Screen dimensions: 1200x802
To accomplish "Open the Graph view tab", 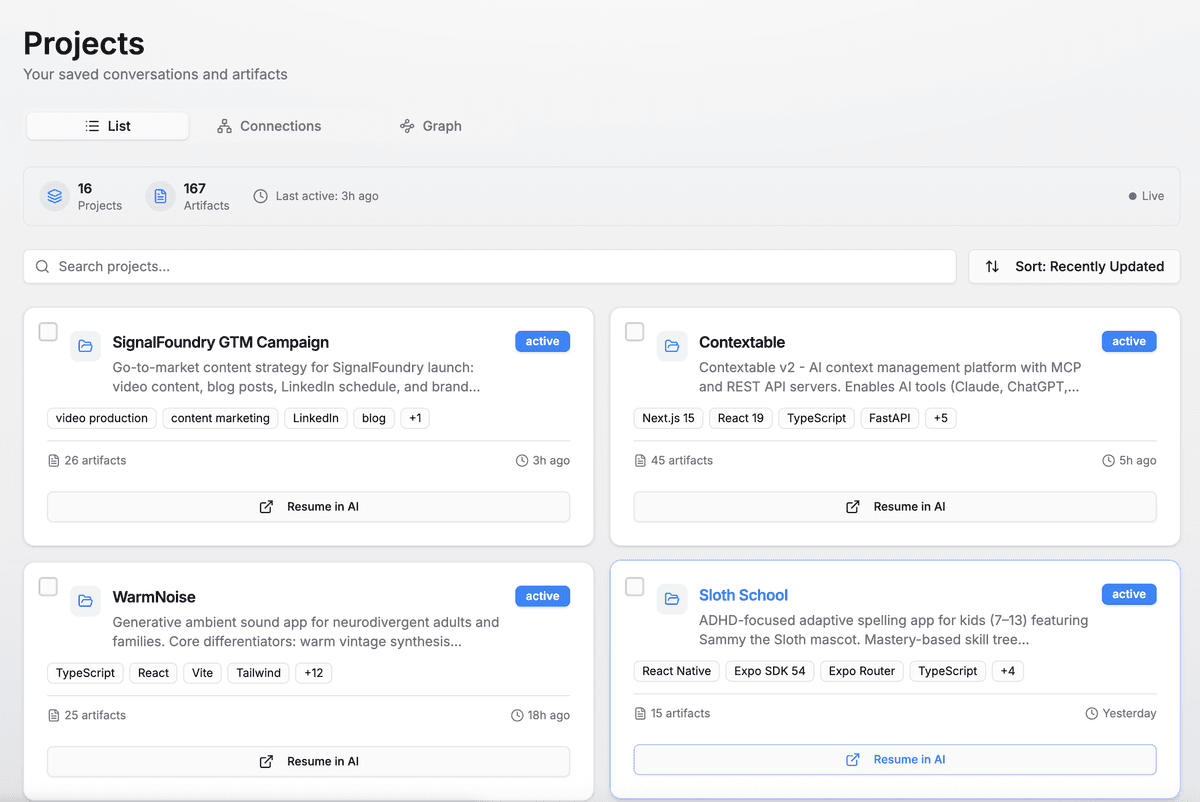I will 430,126.
